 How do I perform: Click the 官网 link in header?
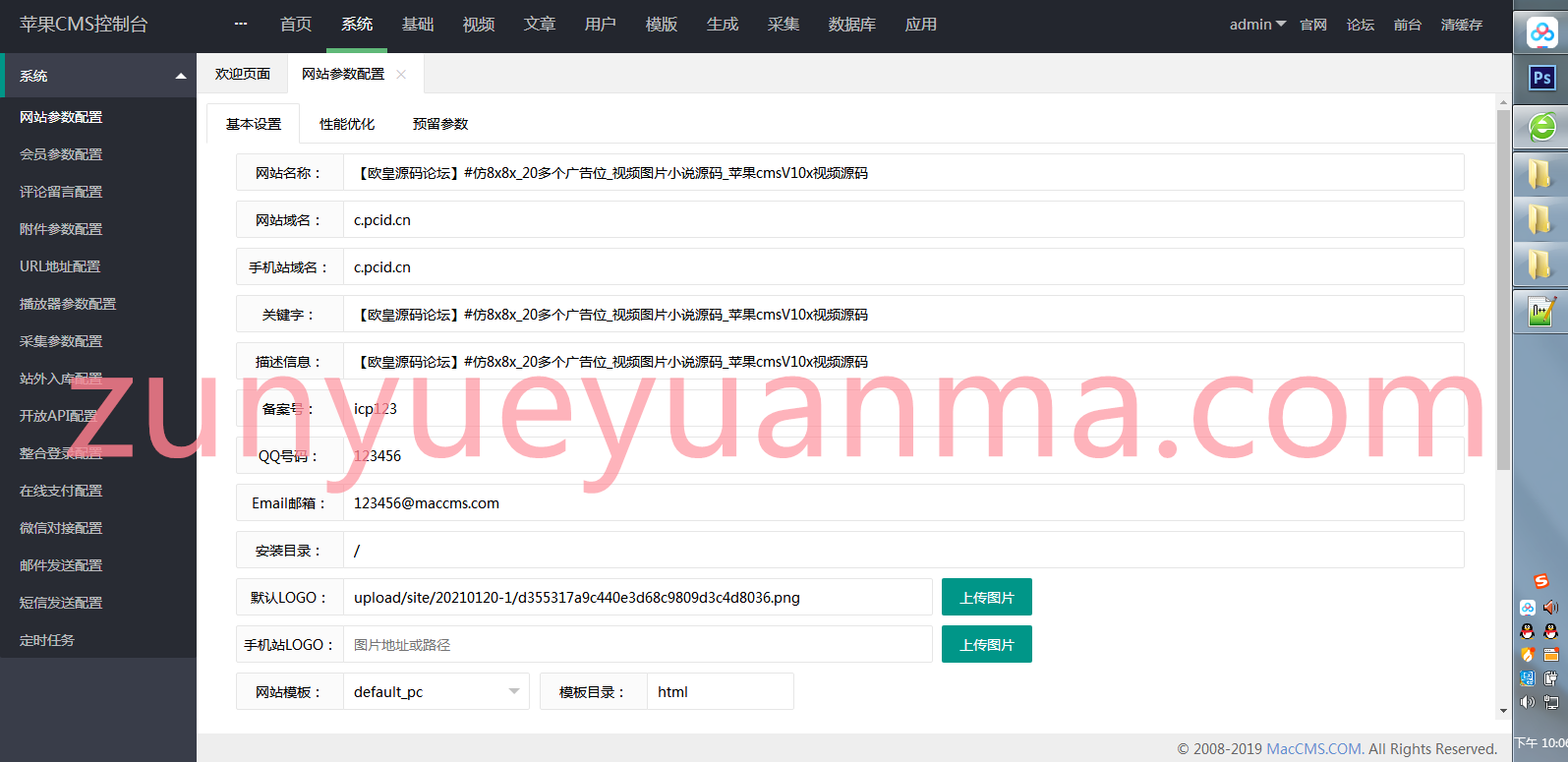point(1313,25)
